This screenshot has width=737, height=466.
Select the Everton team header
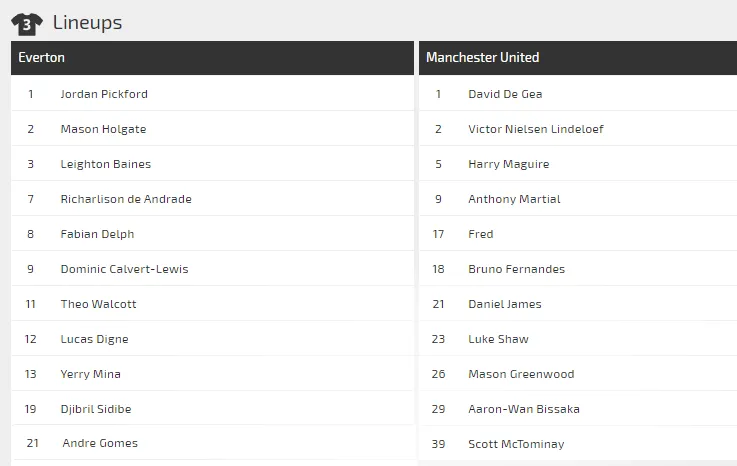coord(41,58)
